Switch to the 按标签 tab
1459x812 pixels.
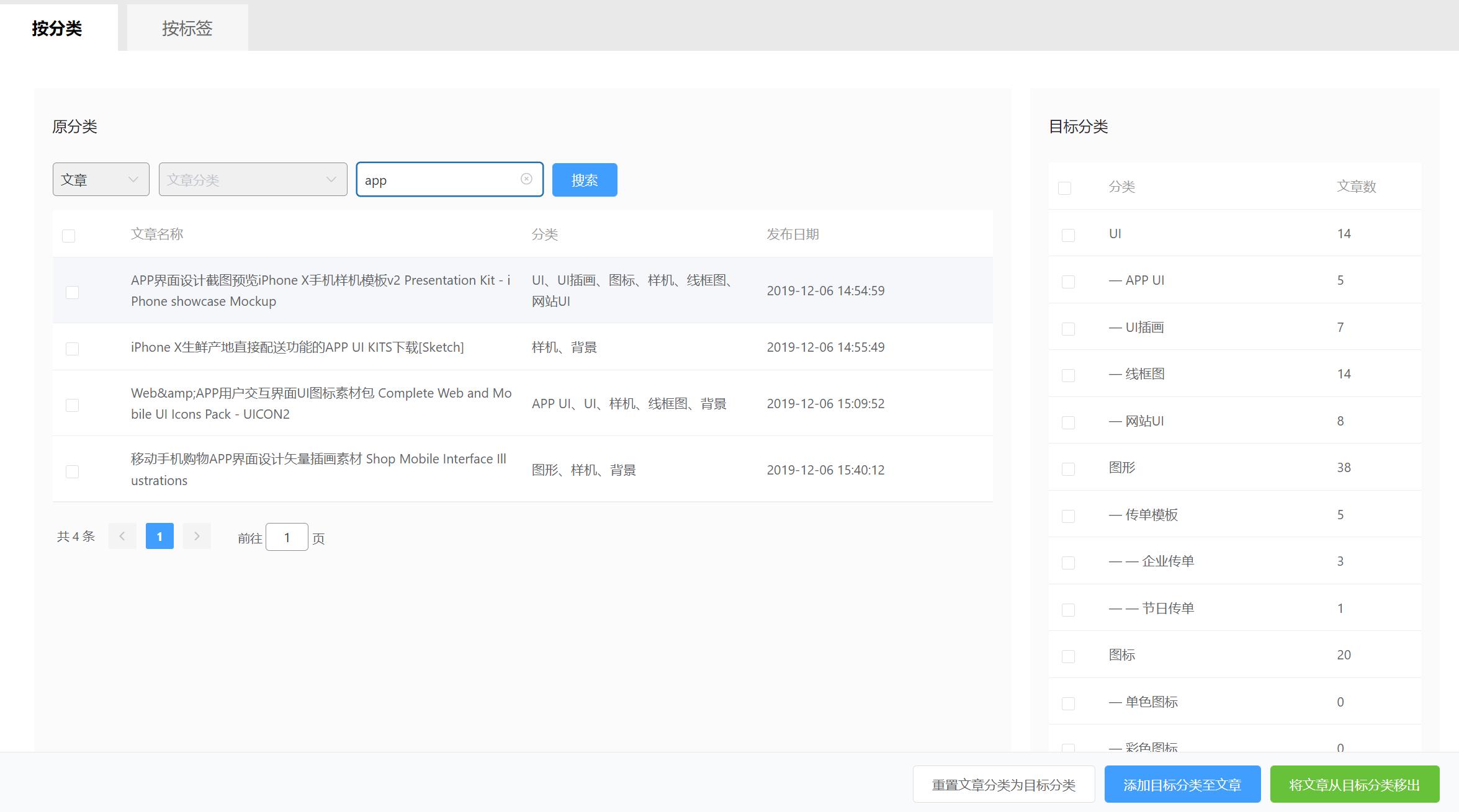point(186,28)
